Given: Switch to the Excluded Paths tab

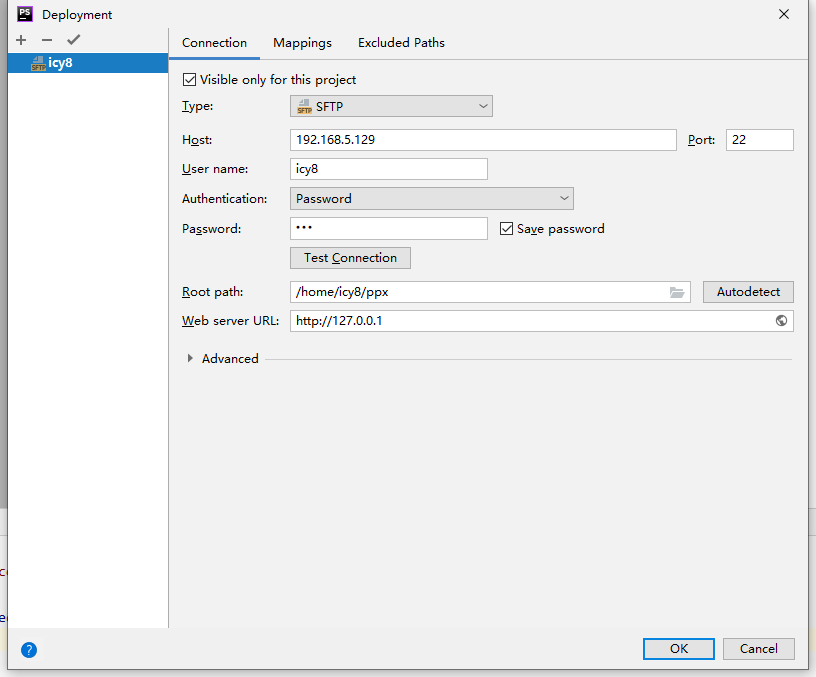Looking at the screenshot, I should coord(401,43).
